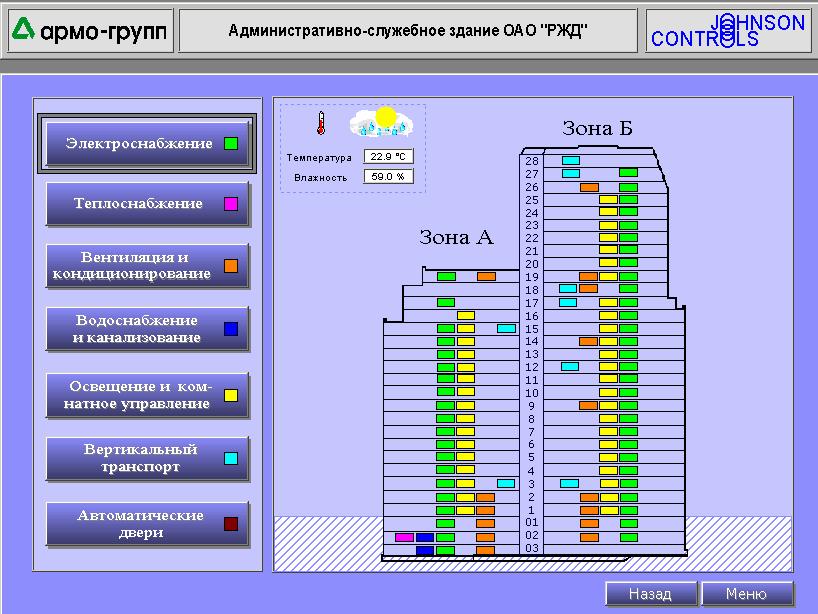
Task: Click the Температура label
Action: pos(319,158)
